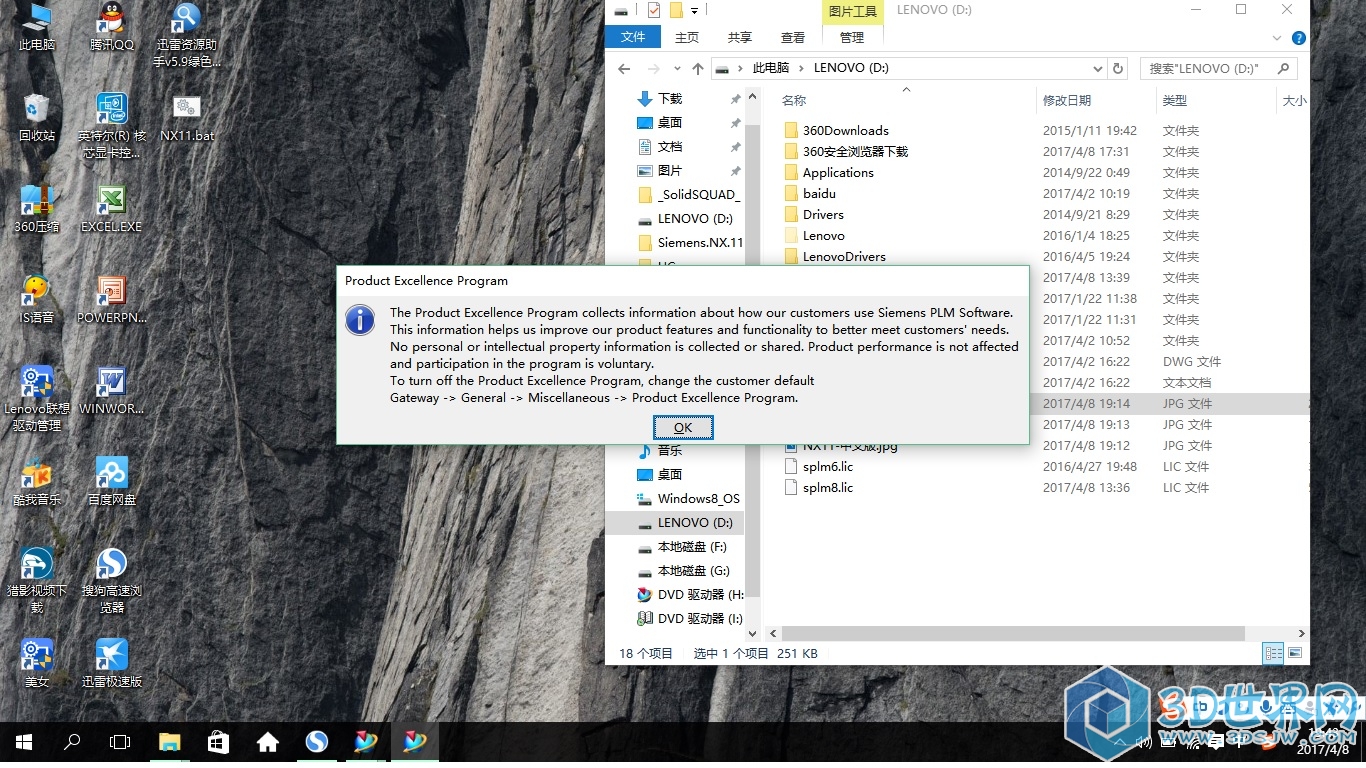
Task: Open the 腾讯QQ desktop icon
Action: coord(112,27)
